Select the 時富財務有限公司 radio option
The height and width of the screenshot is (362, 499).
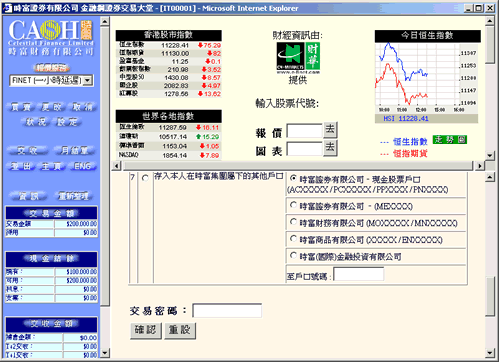[293, 222]
